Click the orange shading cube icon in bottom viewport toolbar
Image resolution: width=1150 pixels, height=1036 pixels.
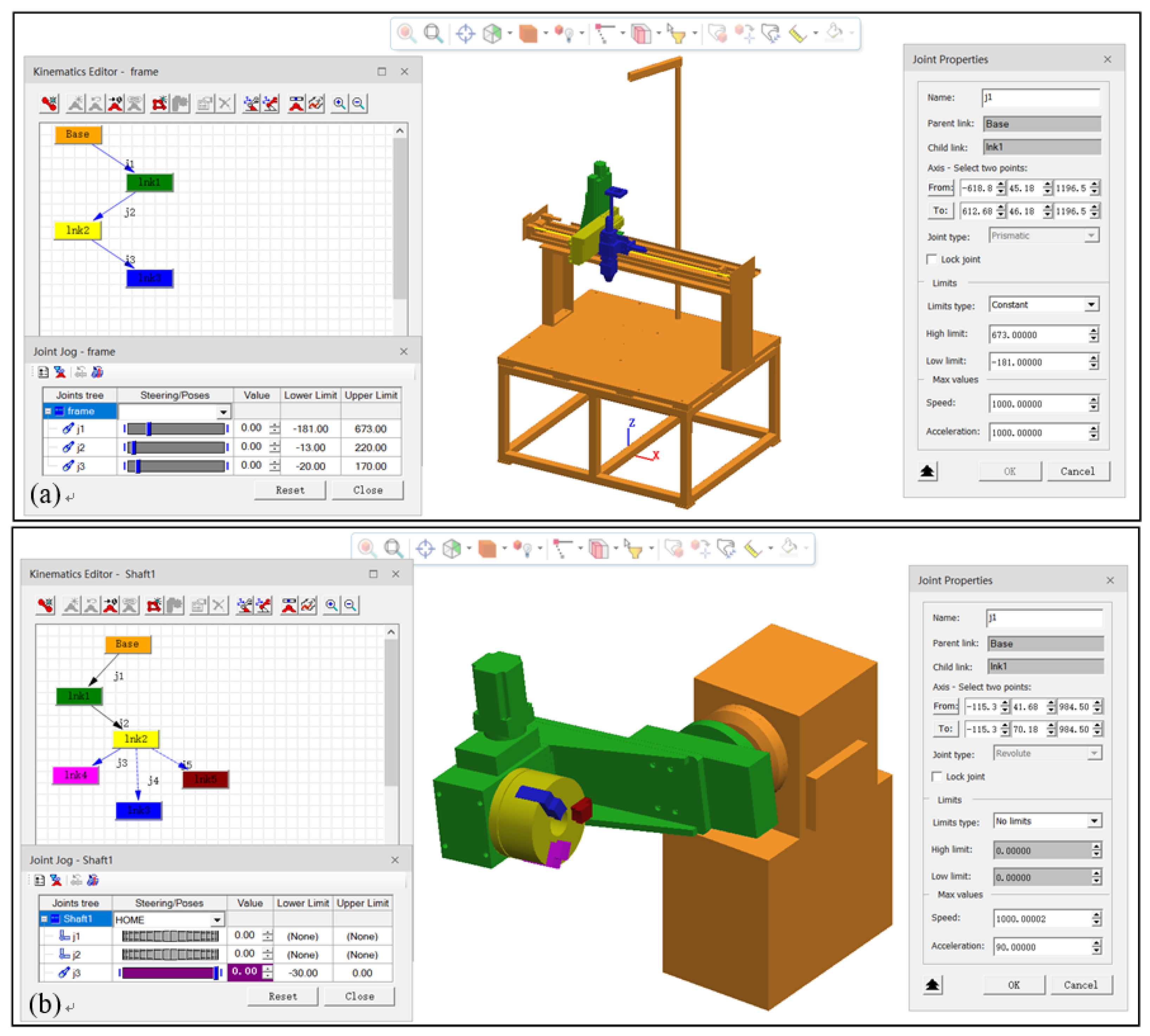tap(487, 549)
